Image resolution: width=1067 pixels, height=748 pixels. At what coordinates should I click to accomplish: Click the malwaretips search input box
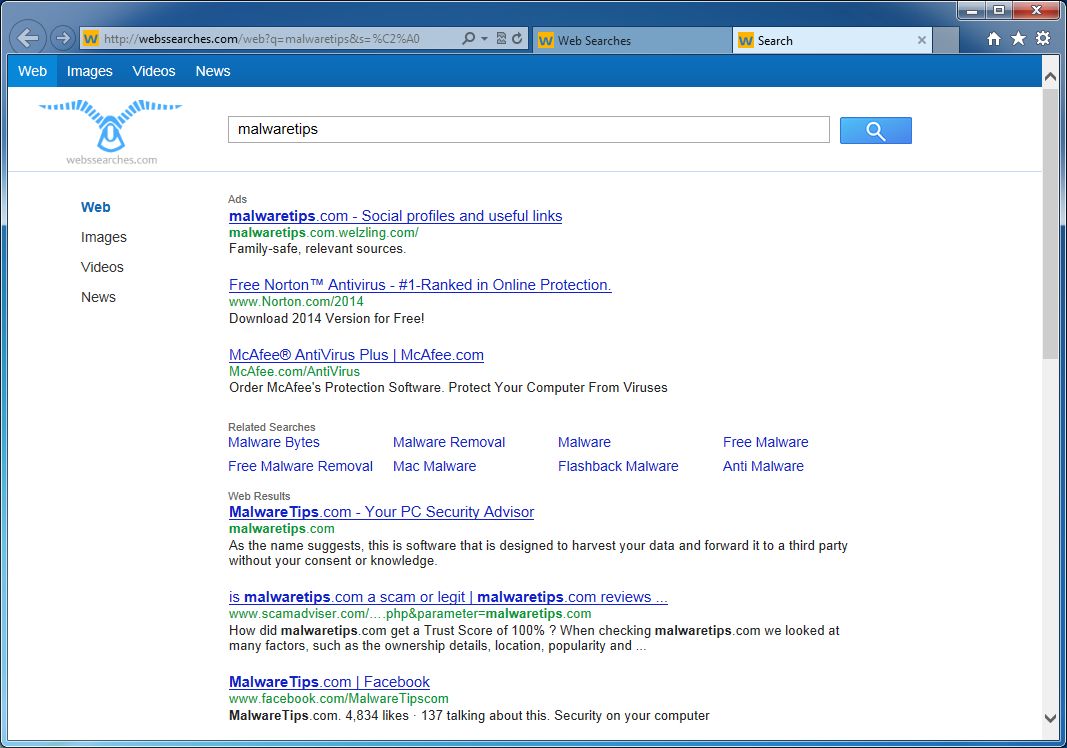click(x=529, y=129)
